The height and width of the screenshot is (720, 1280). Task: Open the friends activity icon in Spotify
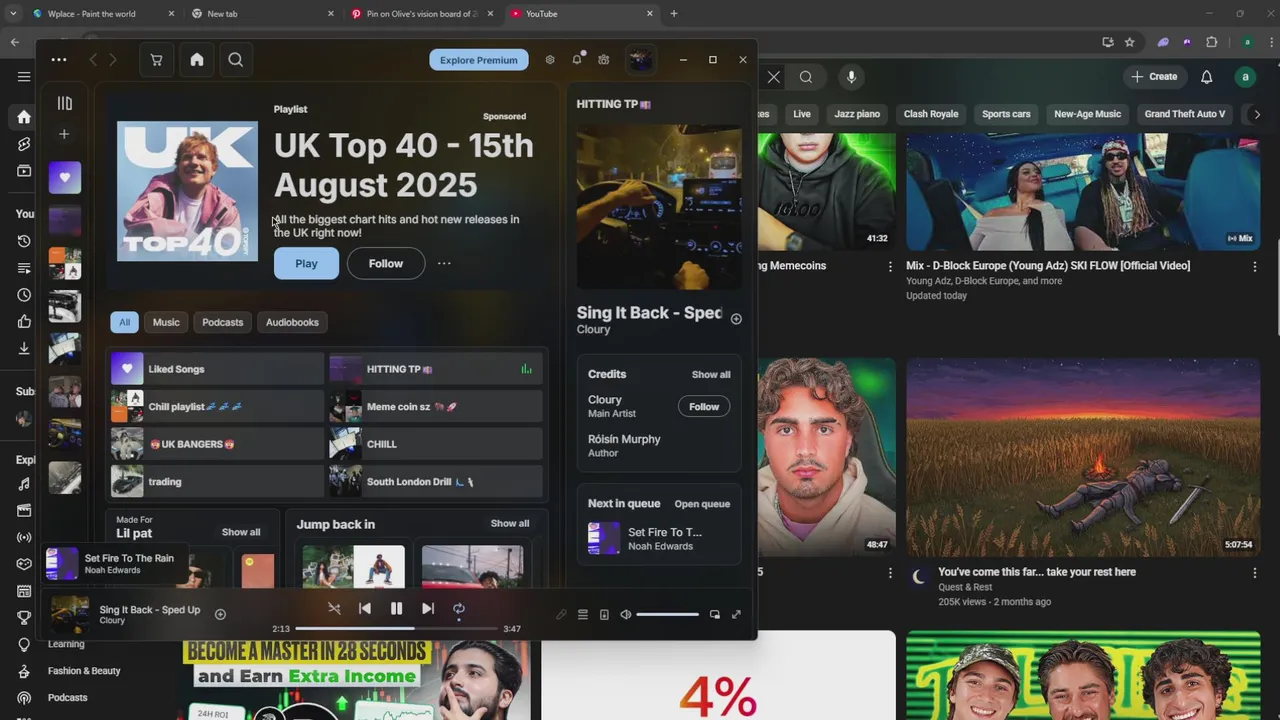pos(604,60)
